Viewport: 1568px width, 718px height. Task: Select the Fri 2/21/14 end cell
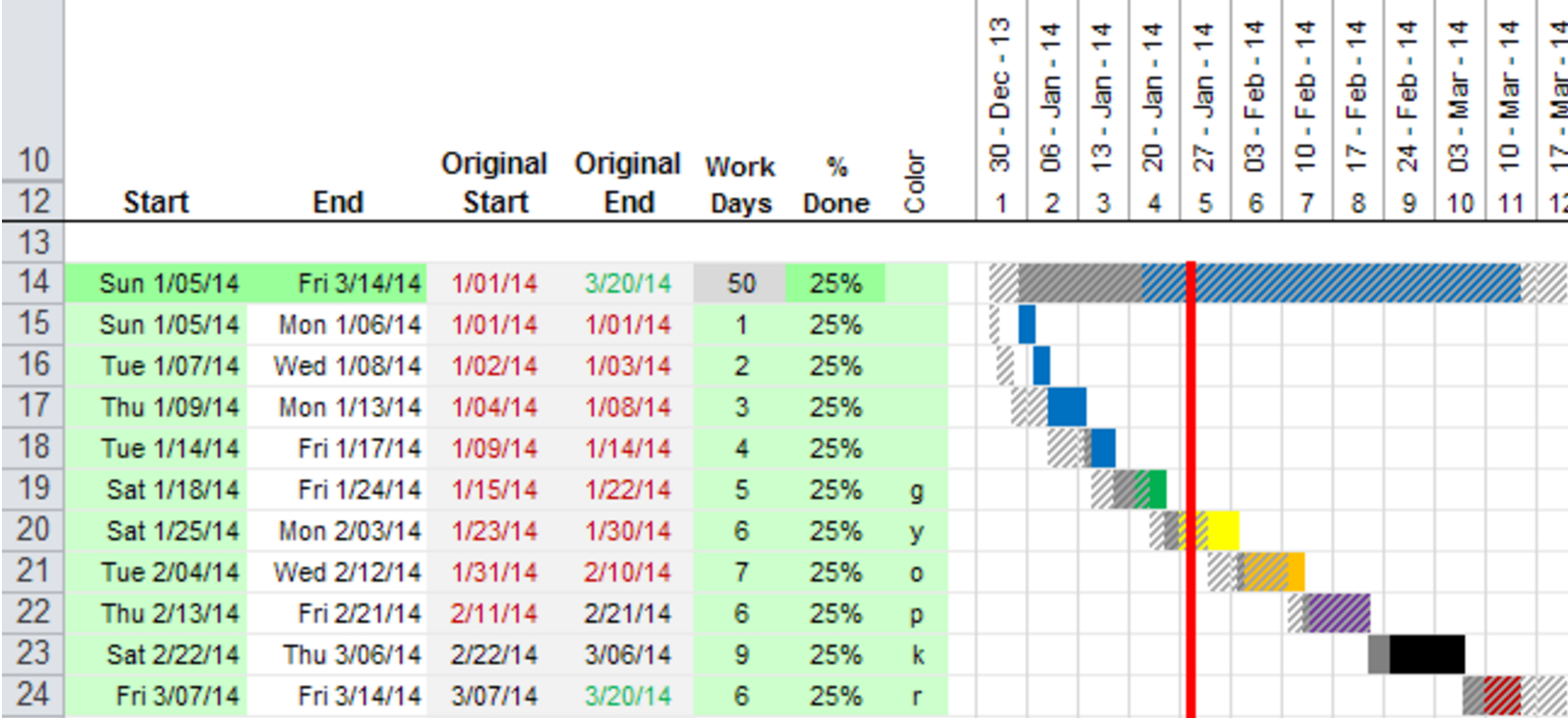(337, 613)
